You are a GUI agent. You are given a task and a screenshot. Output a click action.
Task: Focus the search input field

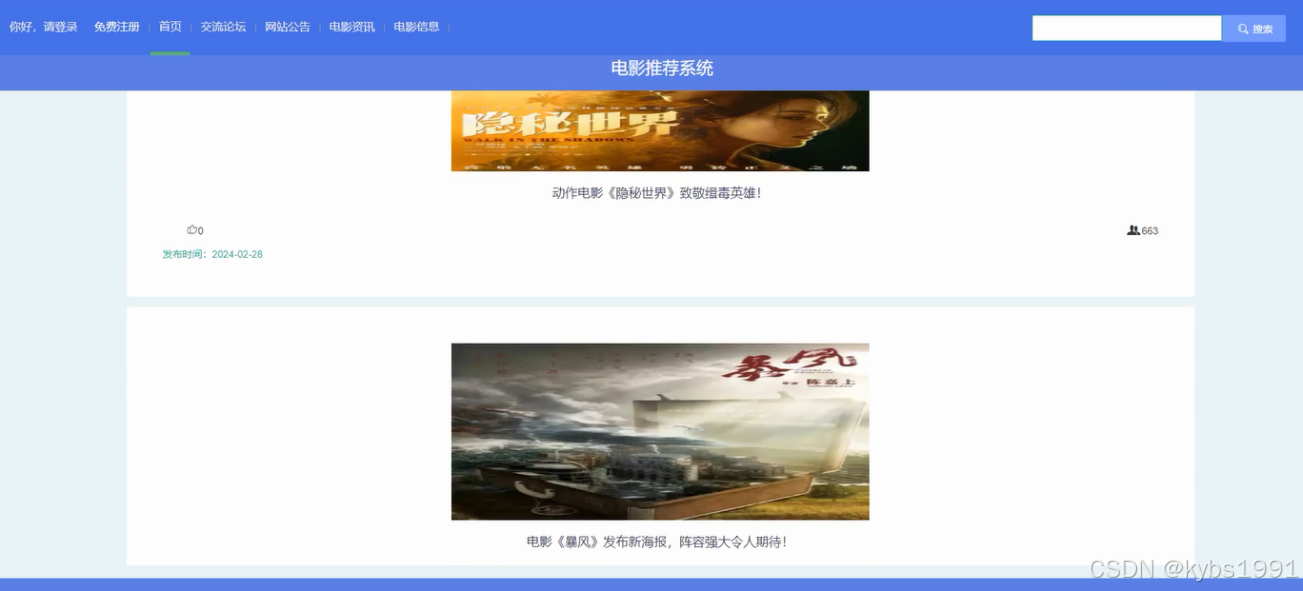(x=1127, y=28)
